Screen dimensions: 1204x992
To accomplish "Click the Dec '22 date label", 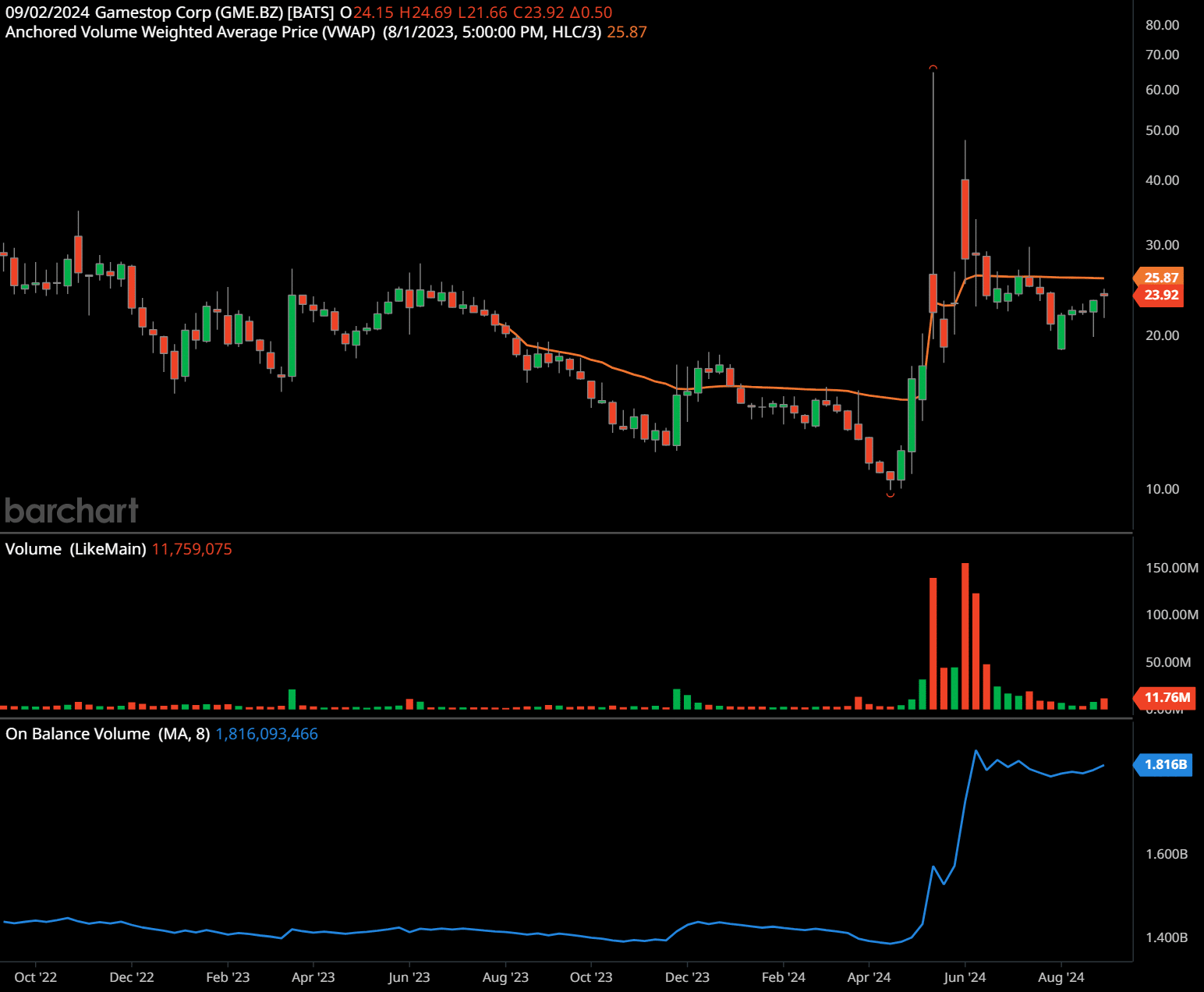I will coord(132,977).
